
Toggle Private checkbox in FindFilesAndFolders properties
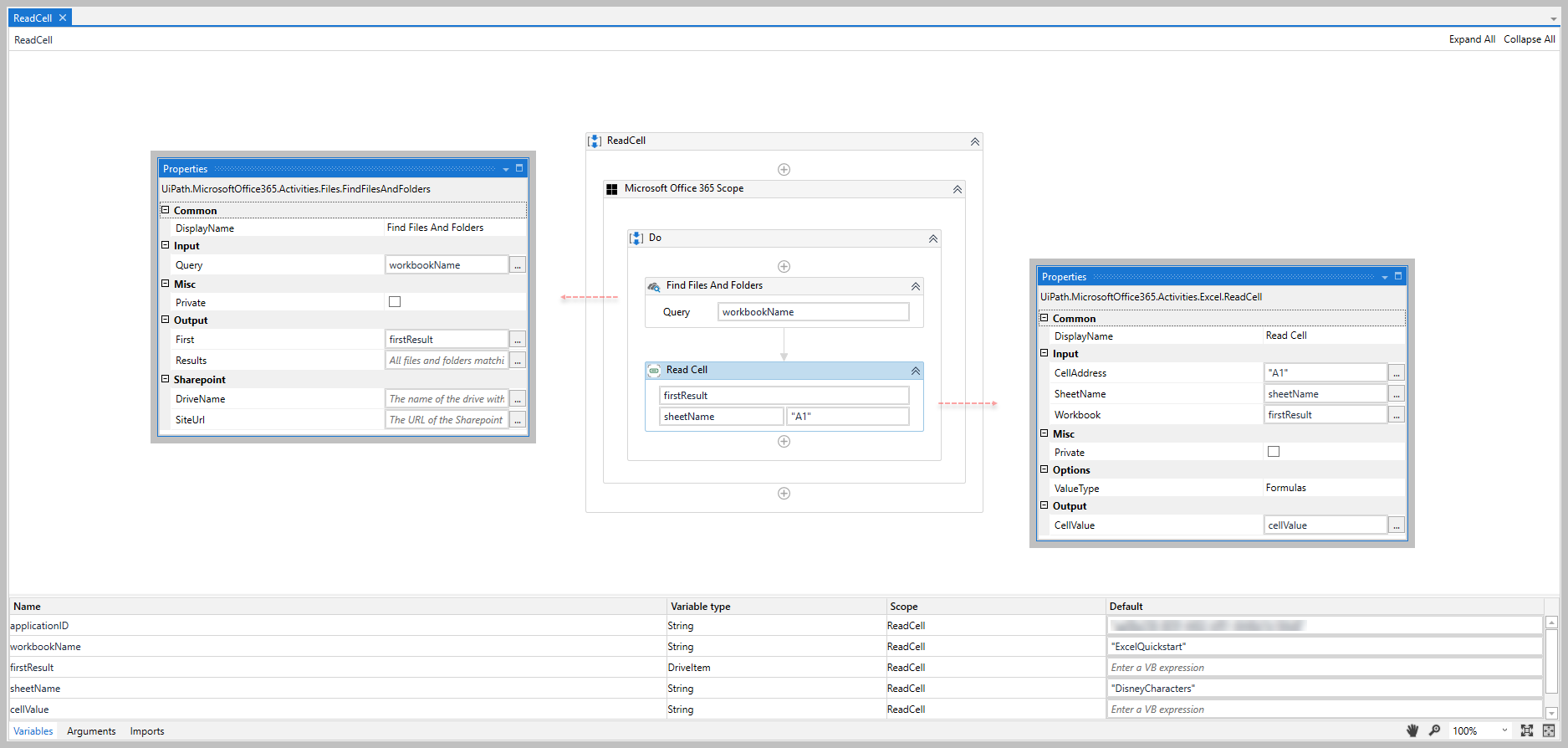[x=395, y=302]
